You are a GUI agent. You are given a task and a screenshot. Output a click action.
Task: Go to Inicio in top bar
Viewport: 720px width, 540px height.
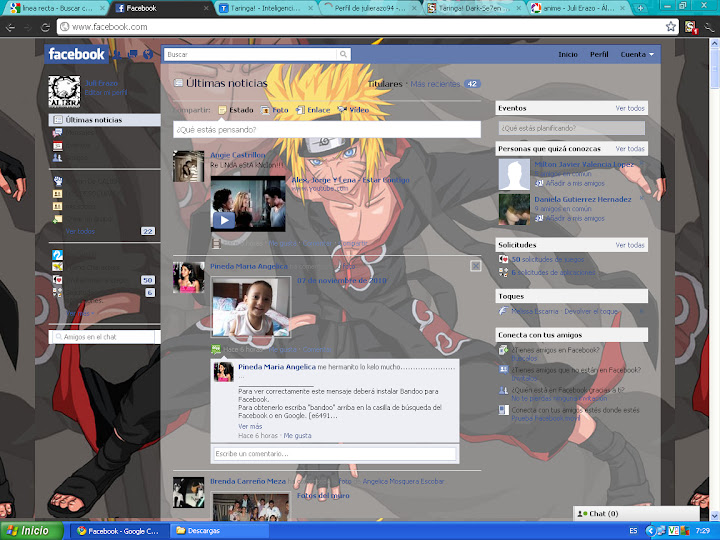click(568, 54)
